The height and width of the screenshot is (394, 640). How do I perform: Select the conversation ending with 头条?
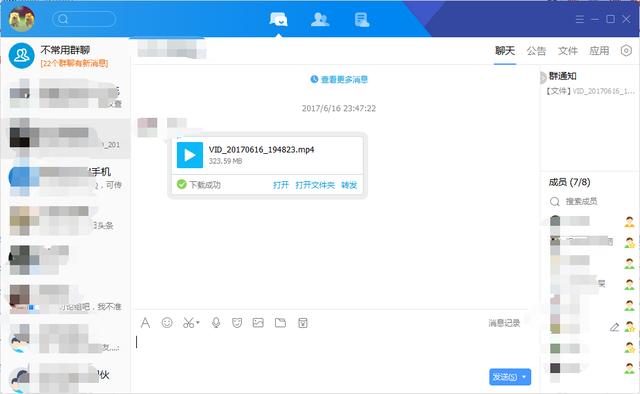65,220
